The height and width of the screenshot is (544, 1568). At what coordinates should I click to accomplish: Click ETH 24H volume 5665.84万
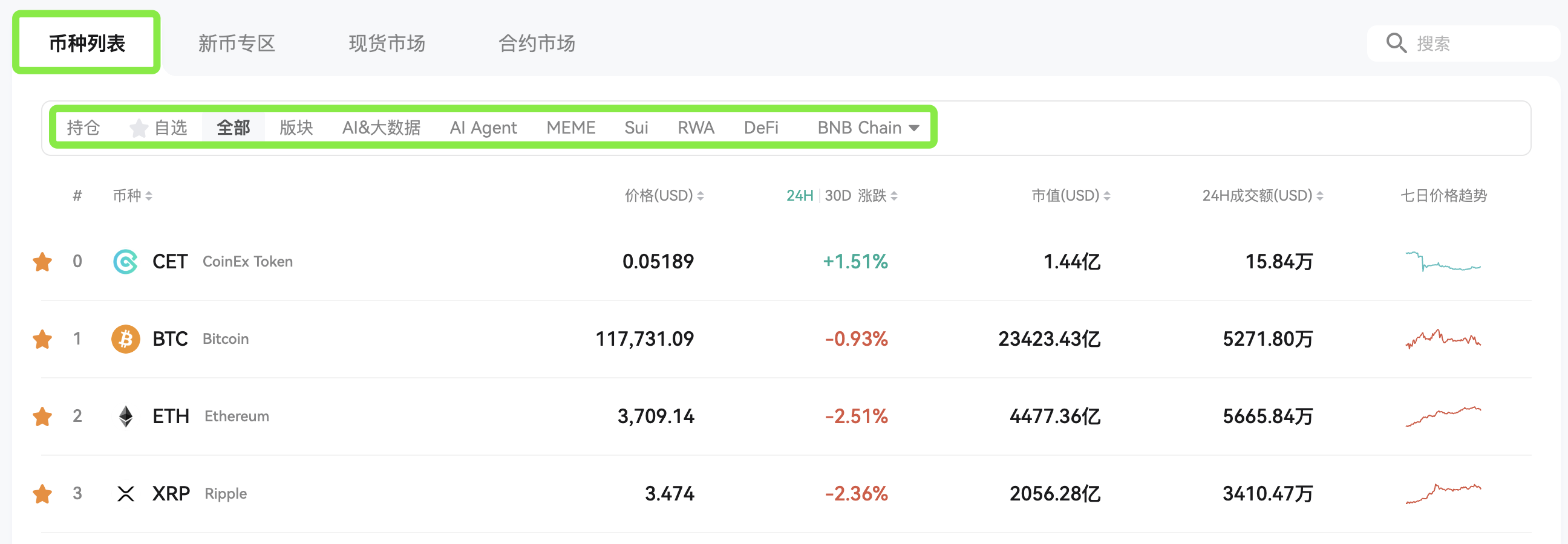pos(1267,416)
